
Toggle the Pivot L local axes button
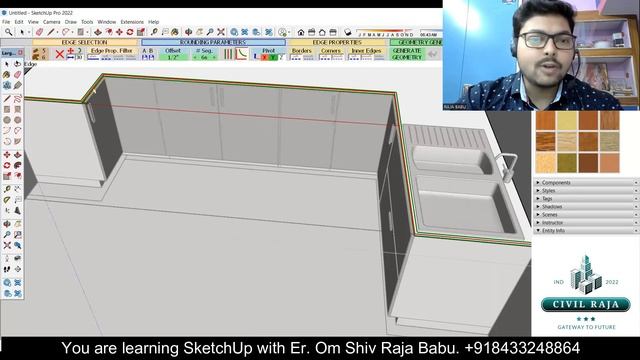point(256,58)
